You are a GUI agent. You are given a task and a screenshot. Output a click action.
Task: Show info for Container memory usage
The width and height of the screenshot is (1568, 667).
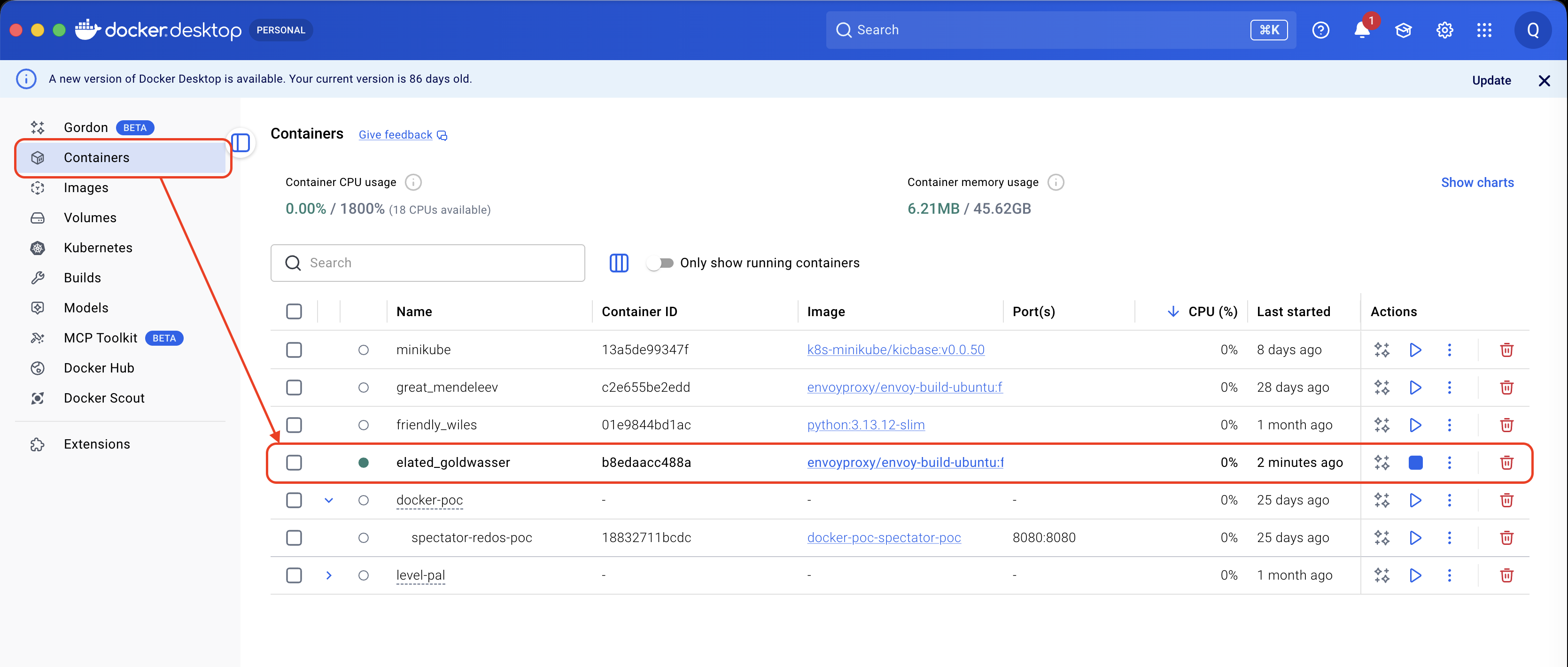(1056, 182)
